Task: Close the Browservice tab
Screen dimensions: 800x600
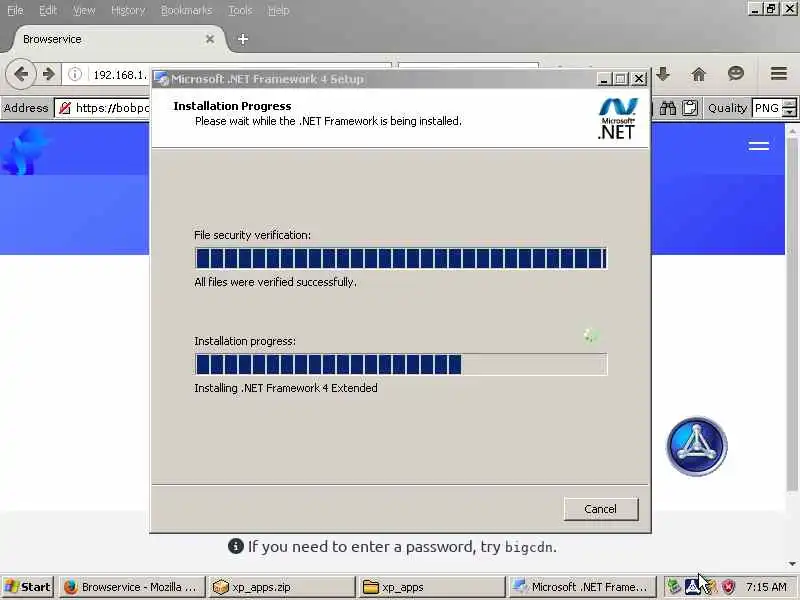Action: pyautogui.click(x=210, y=39)
